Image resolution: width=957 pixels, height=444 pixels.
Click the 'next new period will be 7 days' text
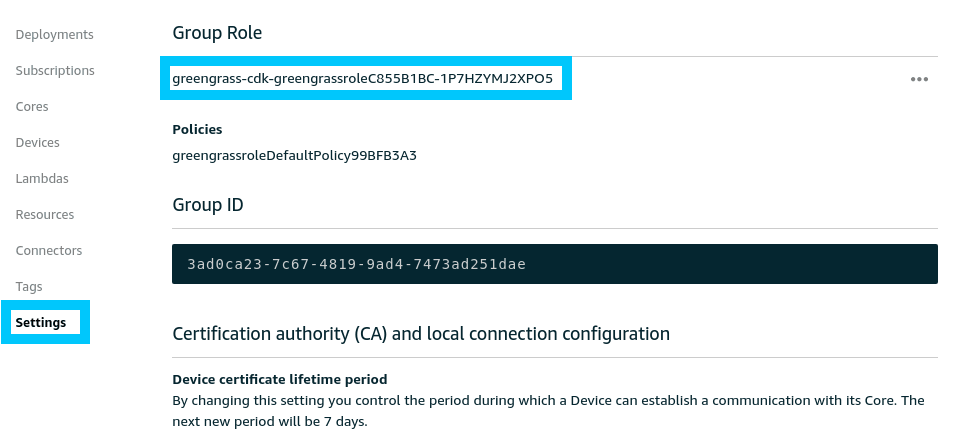click(270, 422)
